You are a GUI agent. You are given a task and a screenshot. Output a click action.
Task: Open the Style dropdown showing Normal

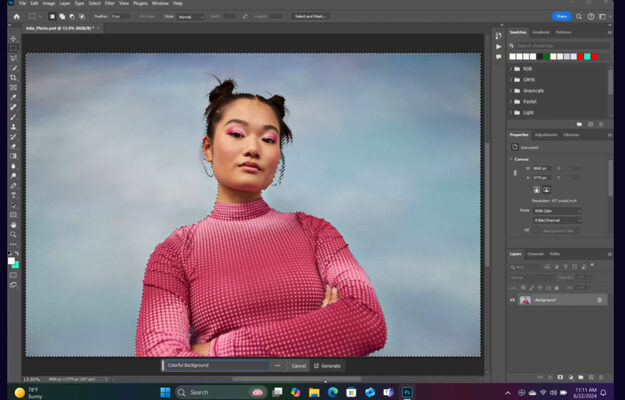[191, 17]
